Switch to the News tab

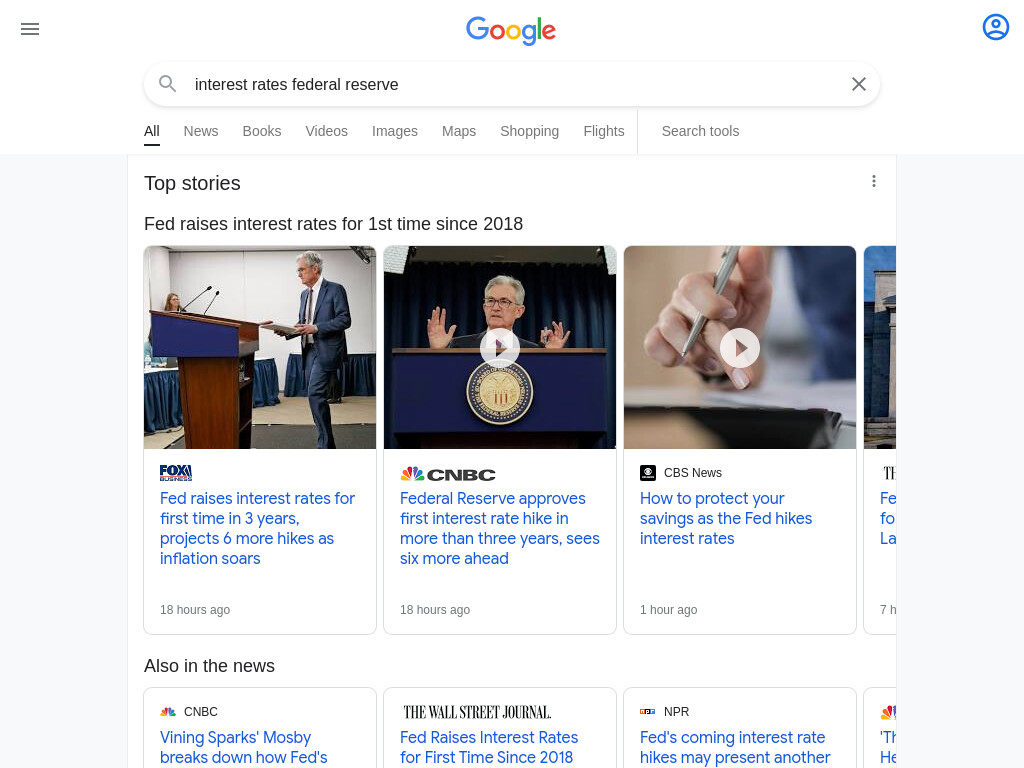coord(200,131)
